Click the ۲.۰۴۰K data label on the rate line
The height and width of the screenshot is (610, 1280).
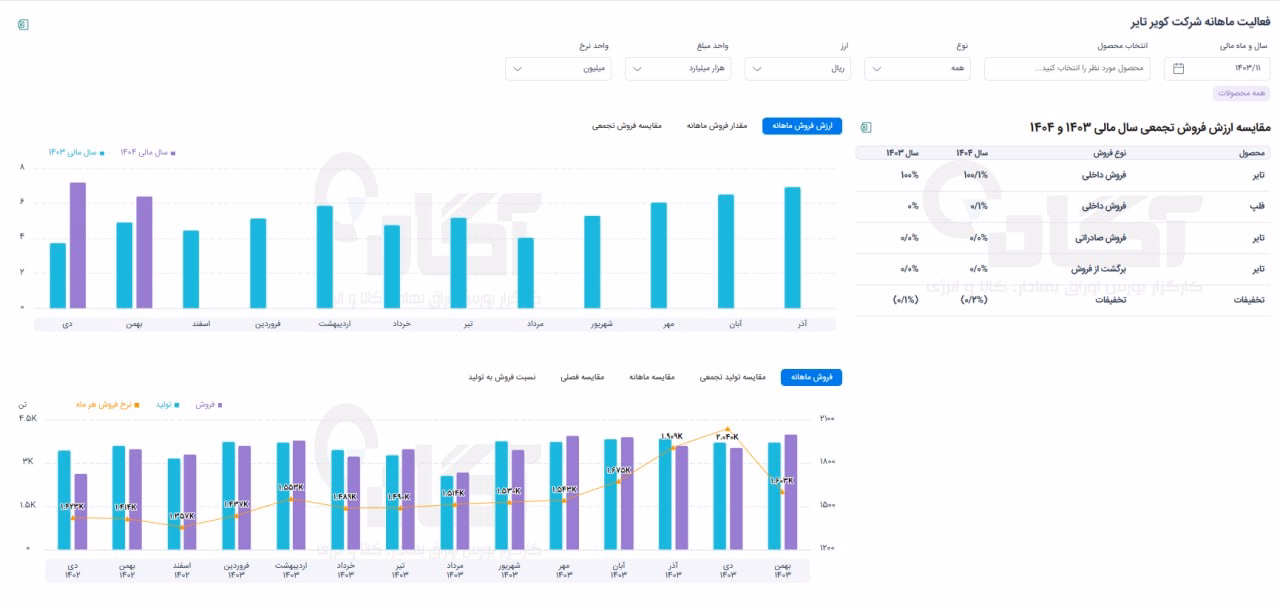point(727,437)
